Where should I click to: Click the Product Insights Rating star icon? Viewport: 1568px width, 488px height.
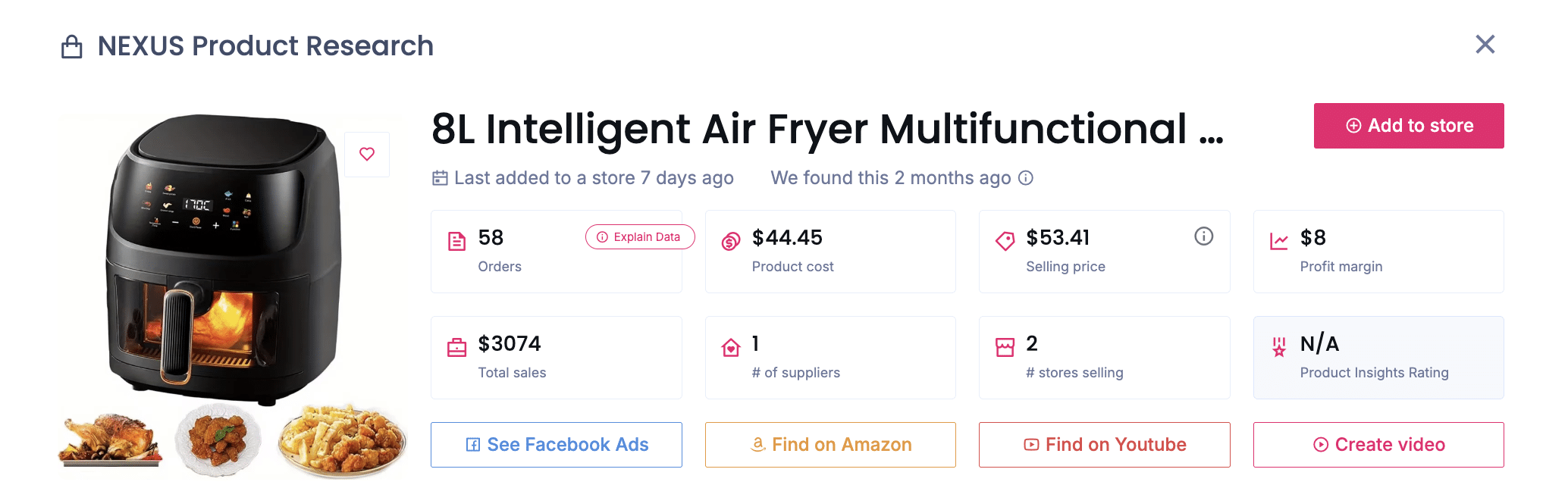pyautogui.click(x=1279, y=346)
